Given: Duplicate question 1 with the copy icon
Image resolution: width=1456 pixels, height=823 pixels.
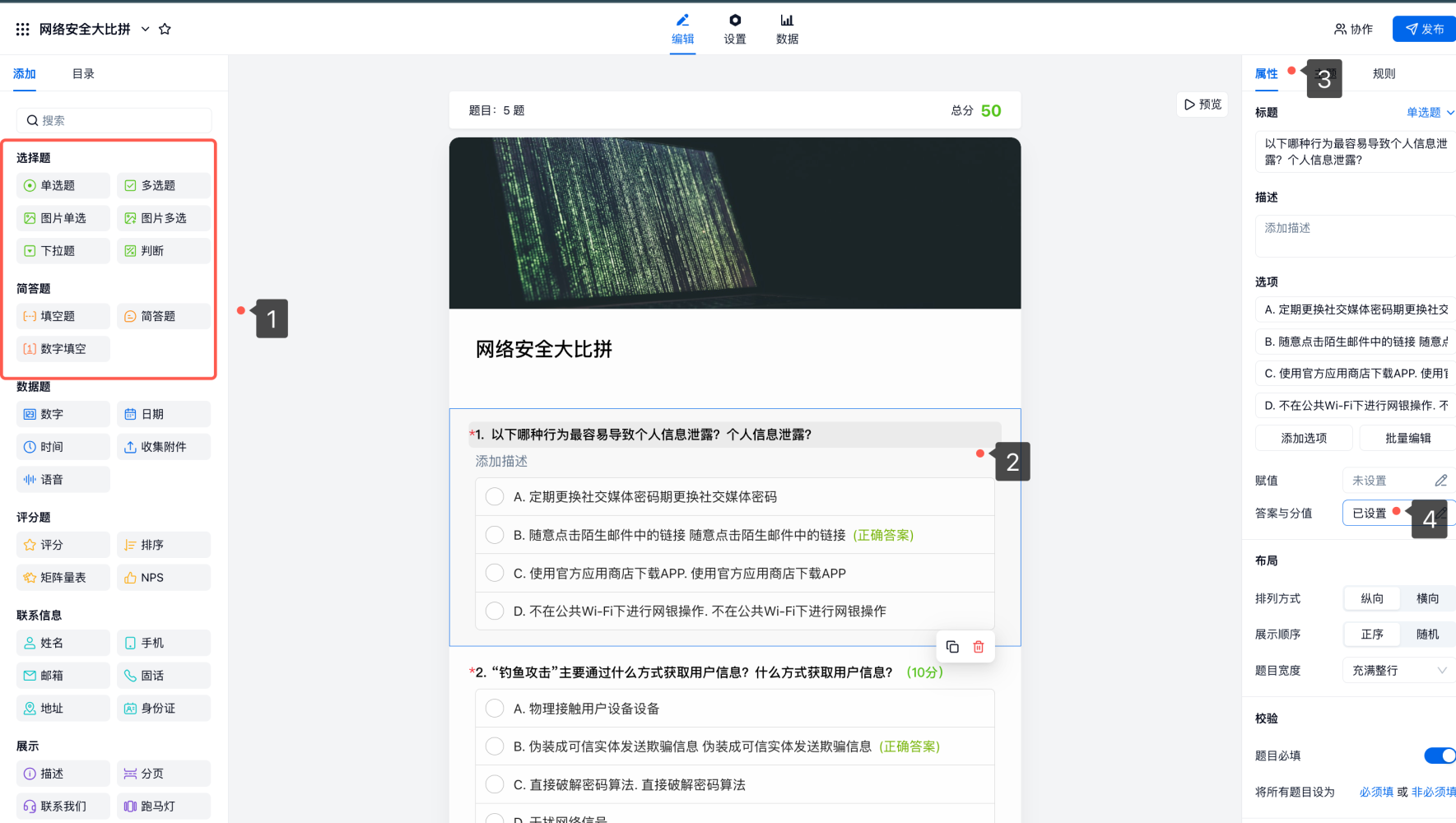Looking at the screenshot, I should [x=952, y=647].
